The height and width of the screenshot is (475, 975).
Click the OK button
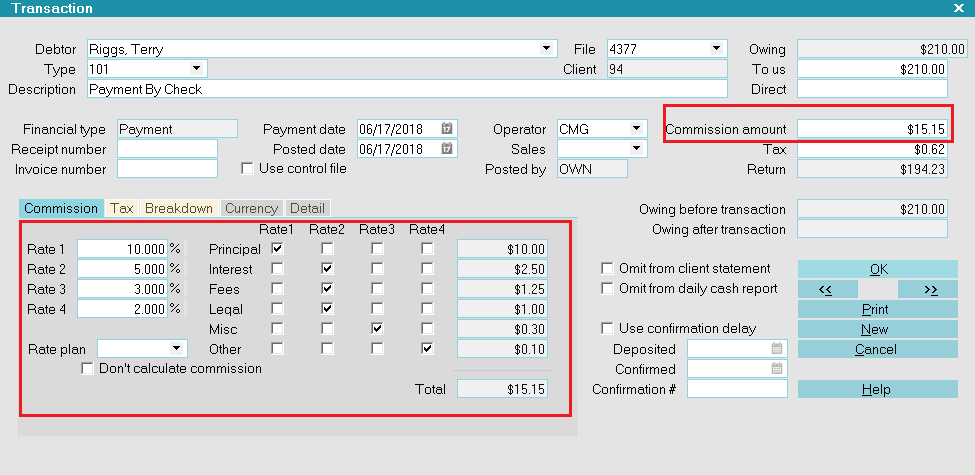coord(878,269)
